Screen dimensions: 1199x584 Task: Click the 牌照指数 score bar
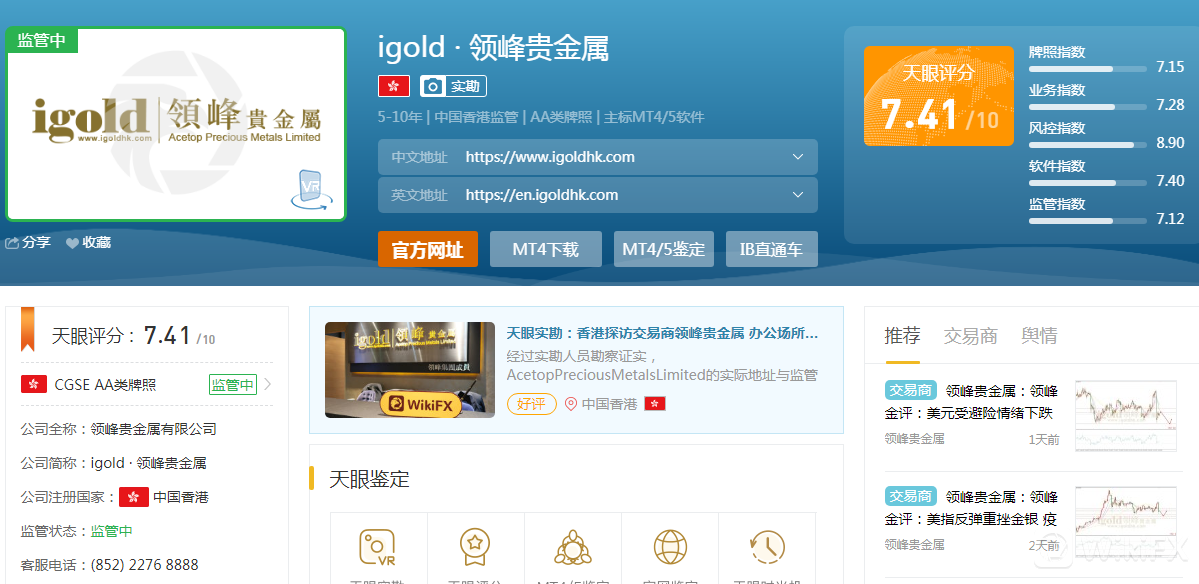tap(1088, 69)
